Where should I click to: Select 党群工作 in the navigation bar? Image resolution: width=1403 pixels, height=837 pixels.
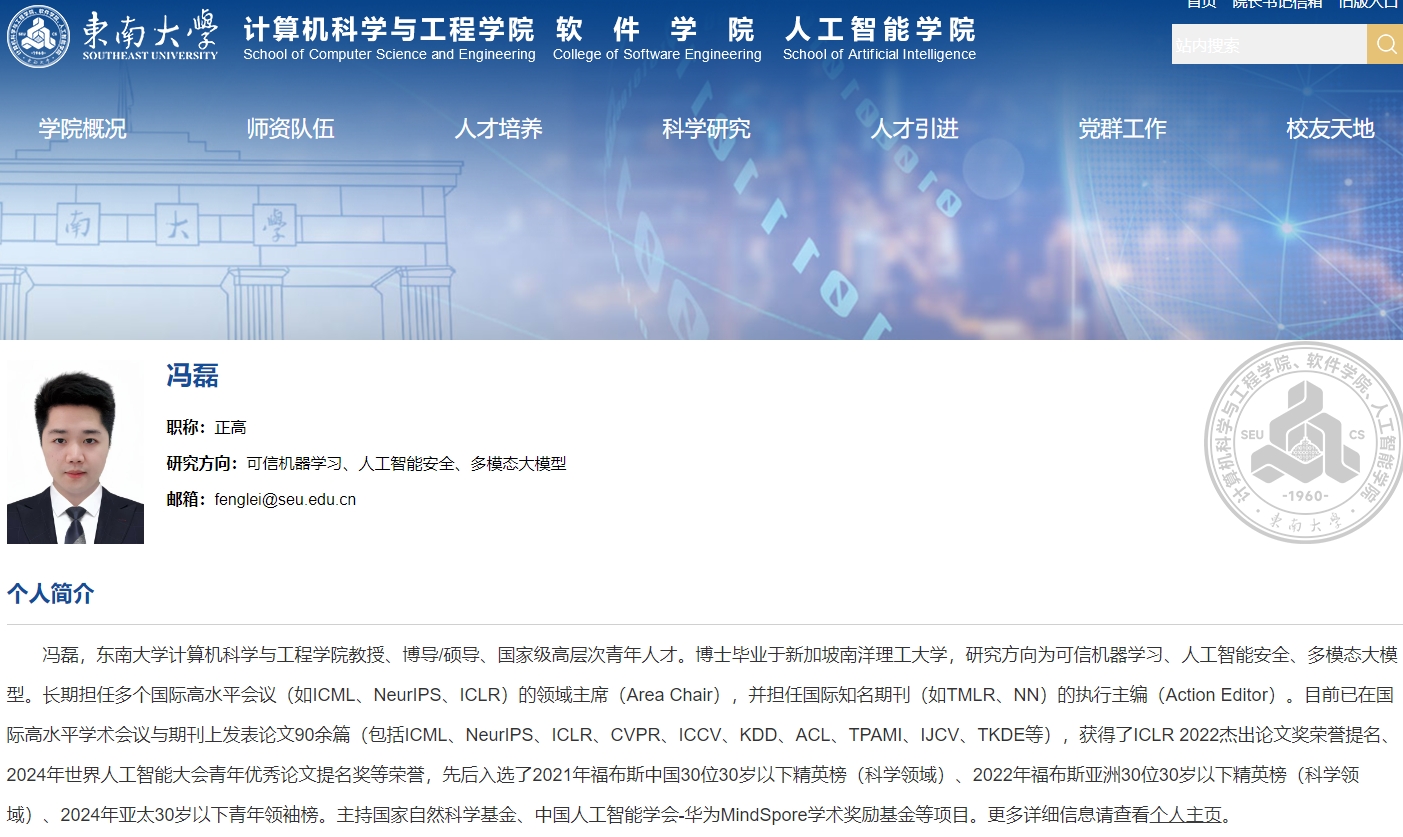[1122, 129]
